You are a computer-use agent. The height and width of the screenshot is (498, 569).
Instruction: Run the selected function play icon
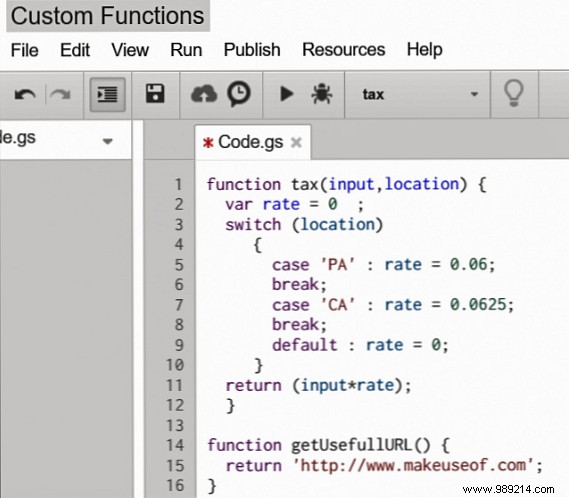(287, 94)
